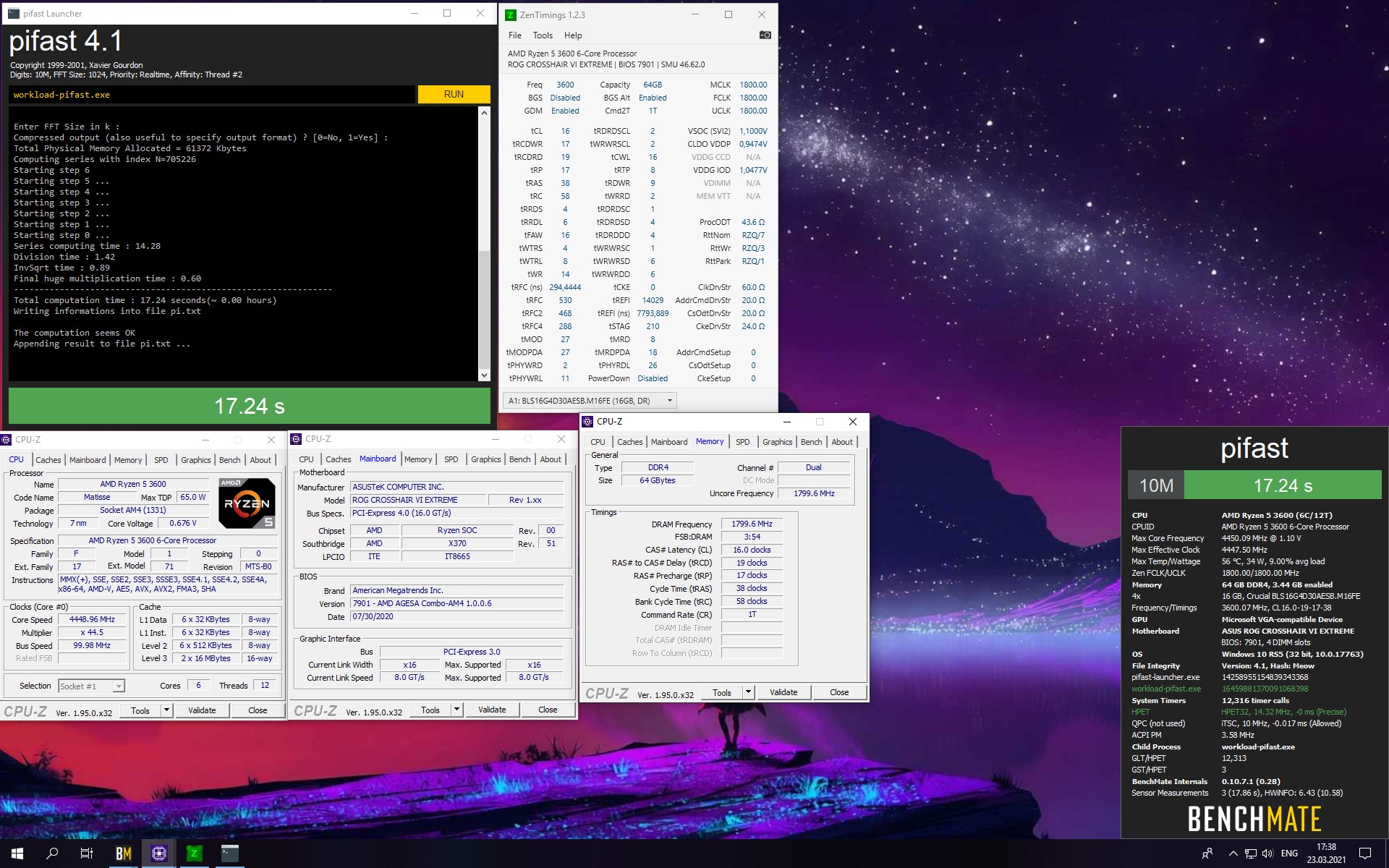Viewport: 1389px width, 868px height.
Task: Click CPU-Z Mainboard window title icon
Action: point(296,439)
